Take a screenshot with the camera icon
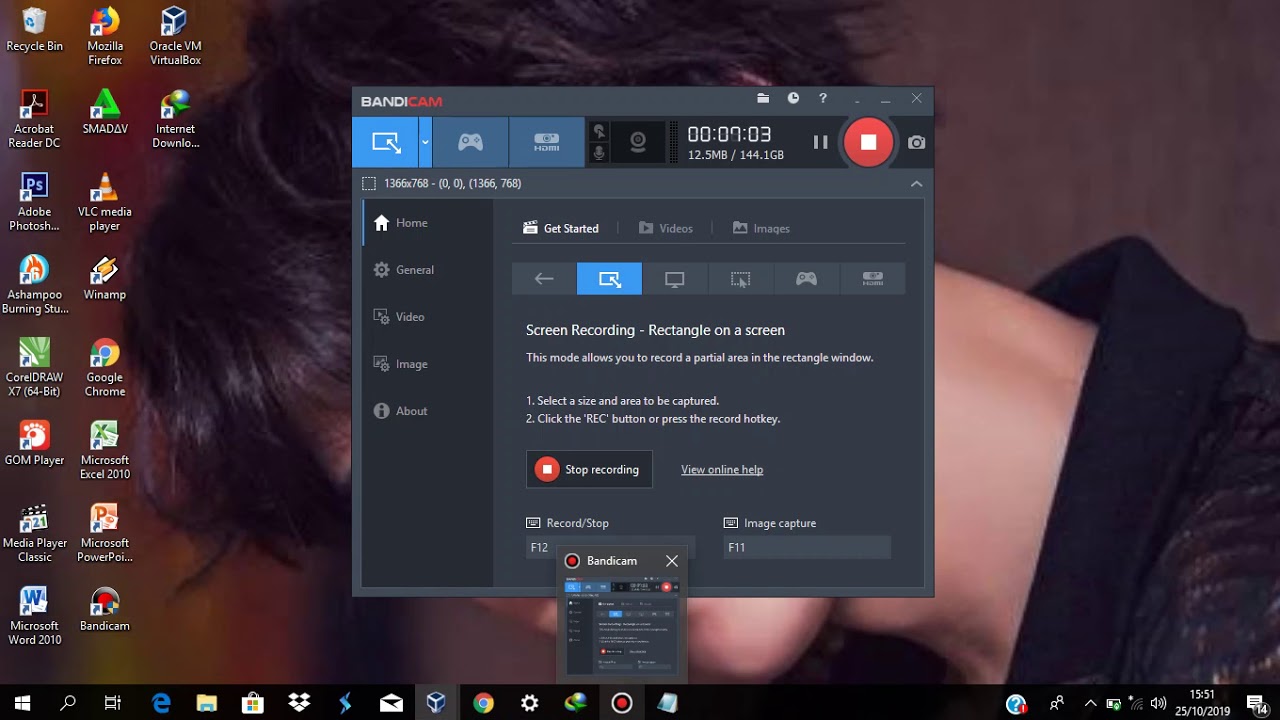 [x=916, y=142]
